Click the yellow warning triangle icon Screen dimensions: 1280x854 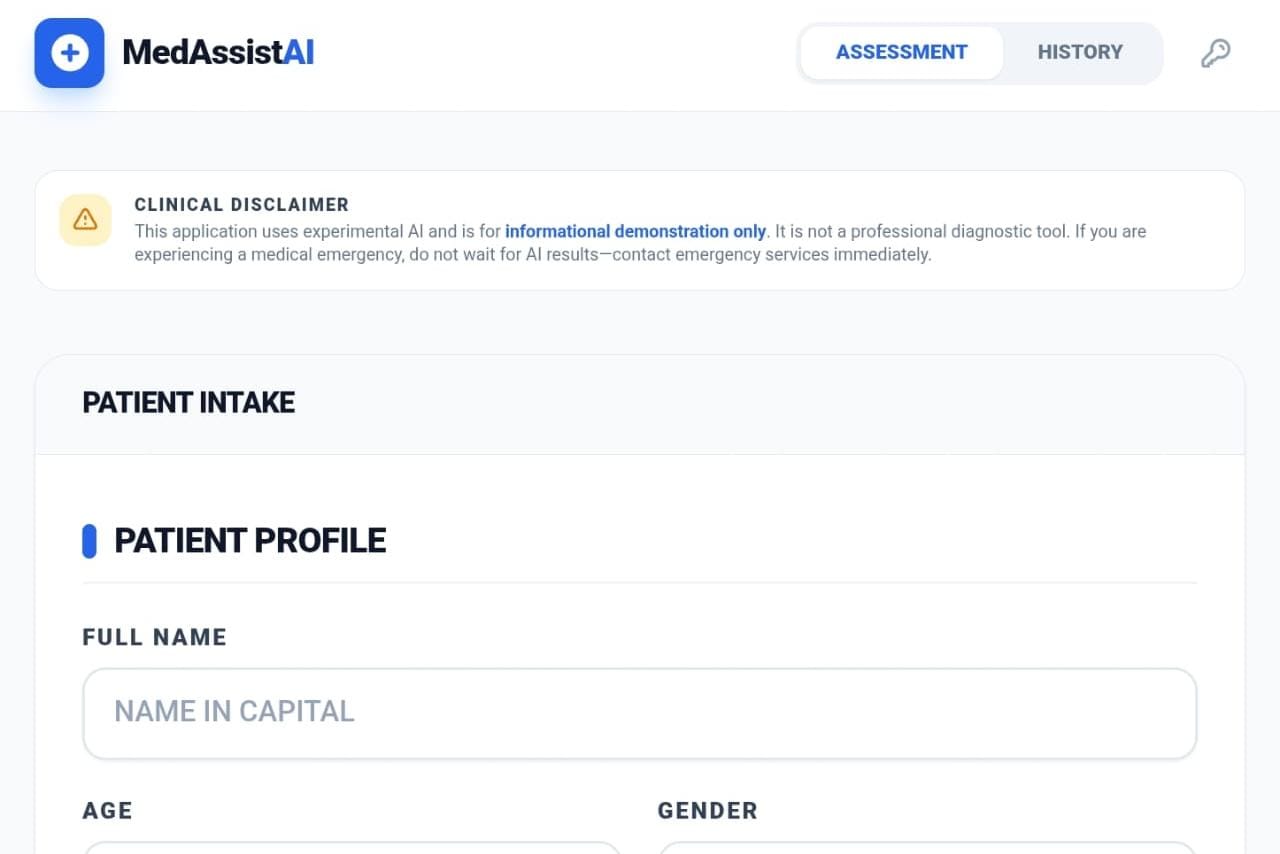[x=85, y=219]
